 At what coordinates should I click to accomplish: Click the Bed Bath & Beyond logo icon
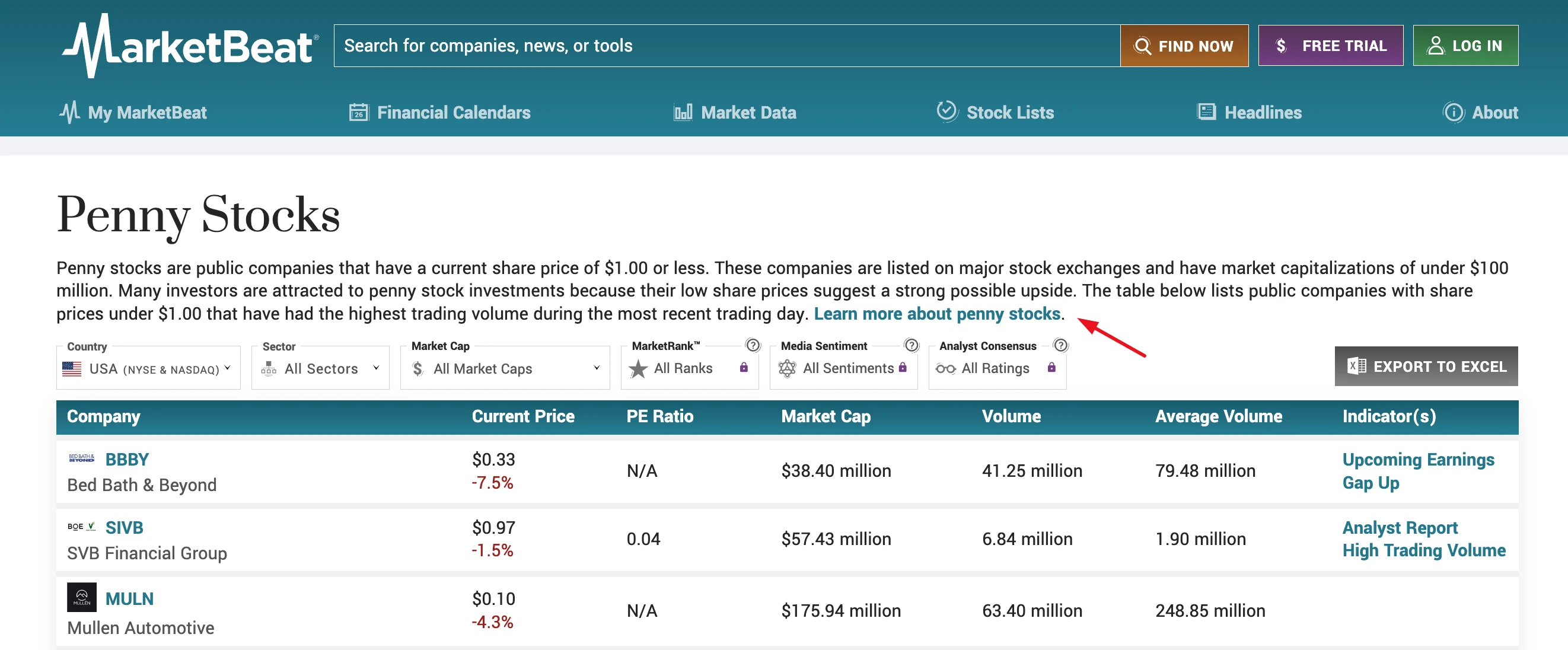tap(82, 458)
